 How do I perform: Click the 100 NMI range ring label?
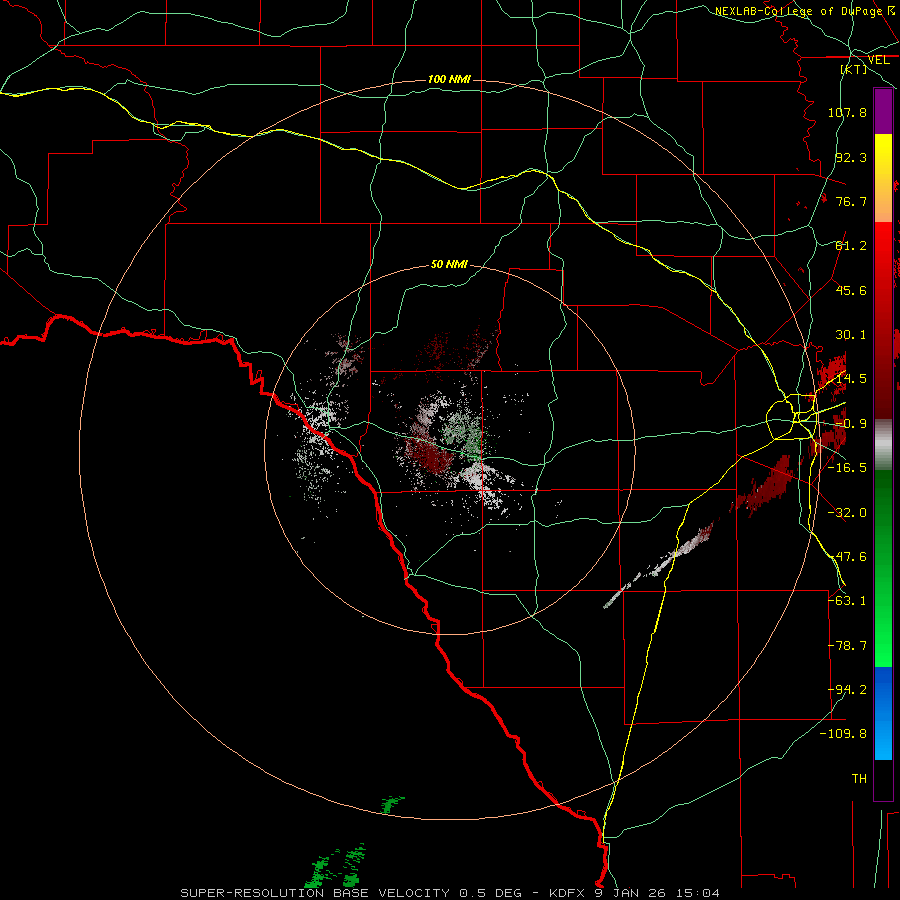pyautogui.click(x=449, y=79)
